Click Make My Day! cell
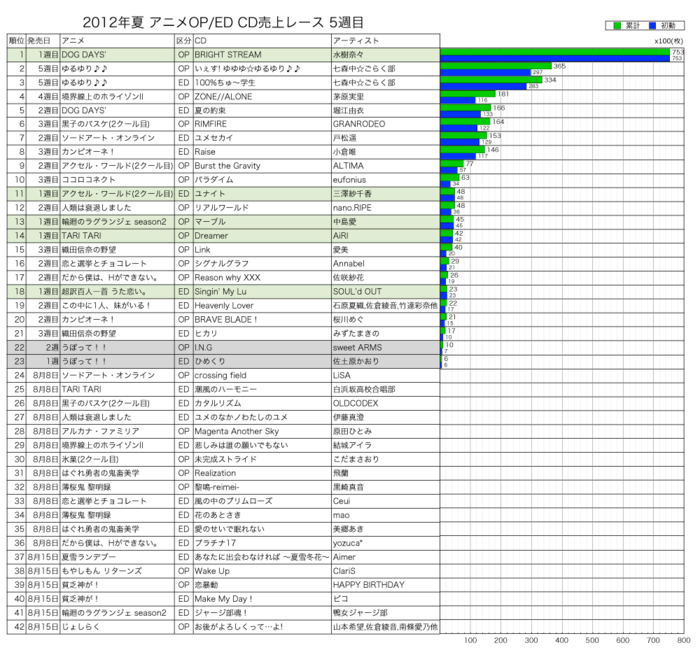 [262, 599]
